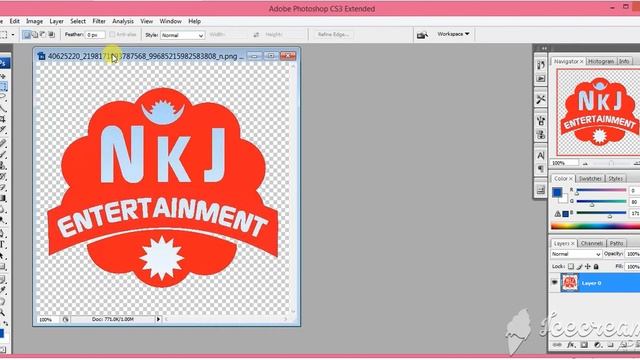Switch to the Swatches tab

(590, 179)
